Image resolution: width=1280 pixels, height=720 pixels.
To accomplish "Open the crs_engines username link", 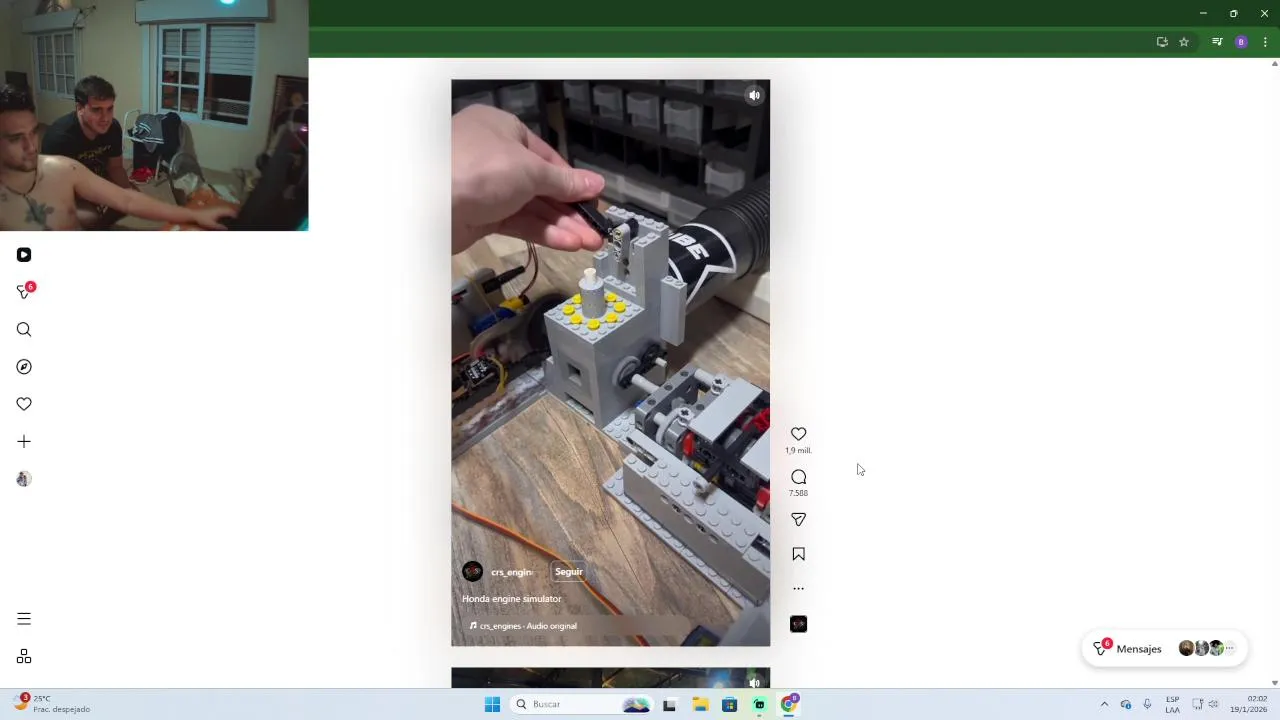I will (x=511, y=572).
